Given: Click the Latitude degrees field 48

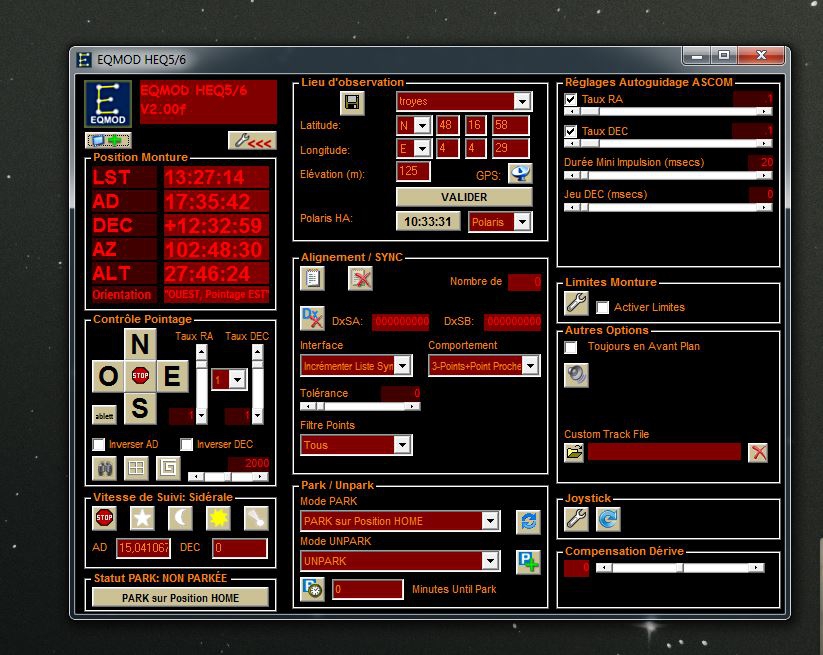Looking at the screenshot, I should click(448, 125).
